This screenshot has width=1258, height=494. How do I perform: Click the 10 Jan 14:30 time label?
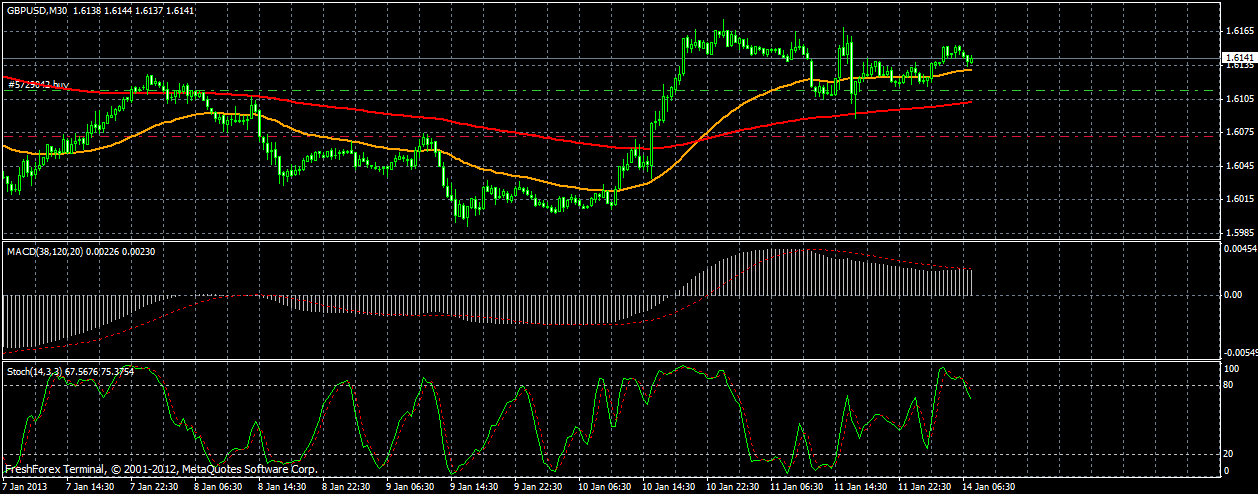click(x=669, y=486)
